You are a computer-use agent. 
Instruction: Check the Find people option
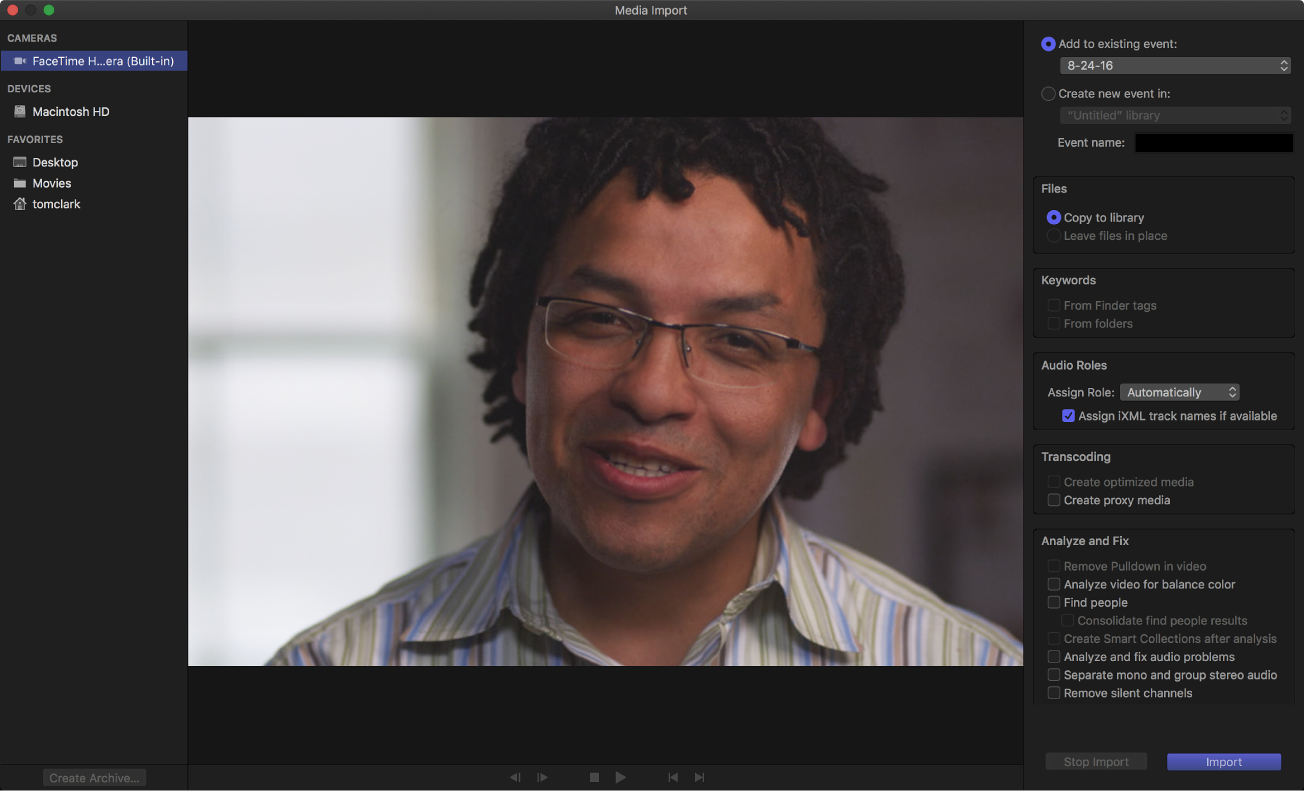[x=1053, y=602]
